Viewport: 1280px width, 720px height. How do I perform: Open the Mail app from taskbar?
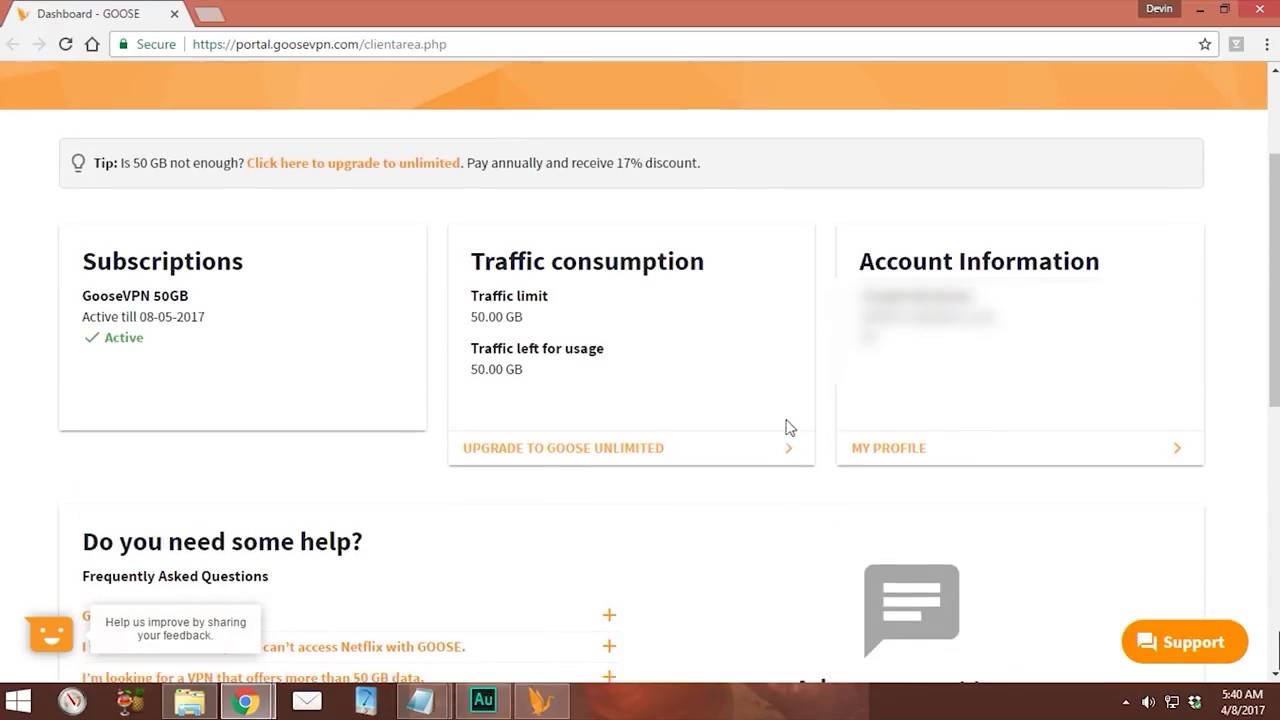coord(307,701)
